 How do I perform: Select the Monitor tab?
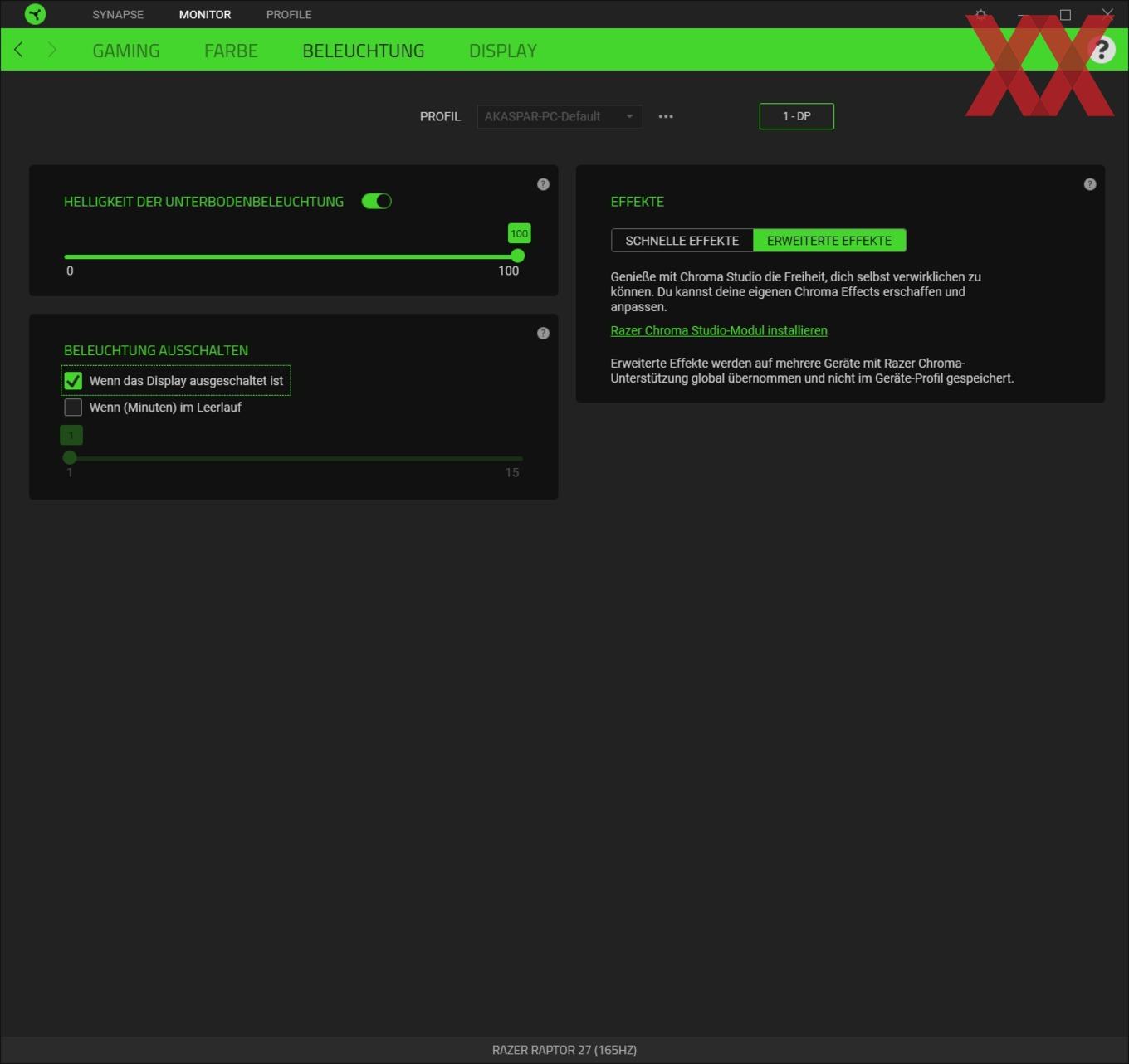pyautogui.click(x=205, y=14)
